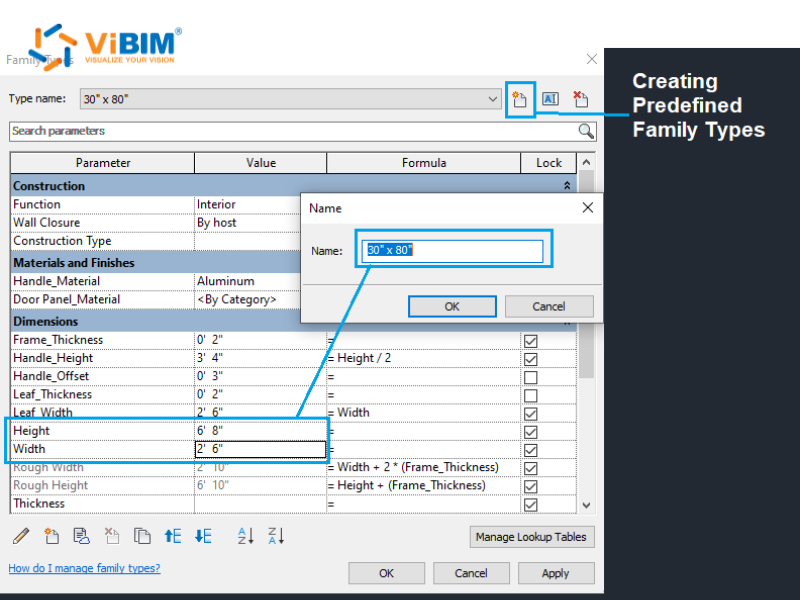Enable lock checkbox for Leaf_Thickness

click(531, 396)
